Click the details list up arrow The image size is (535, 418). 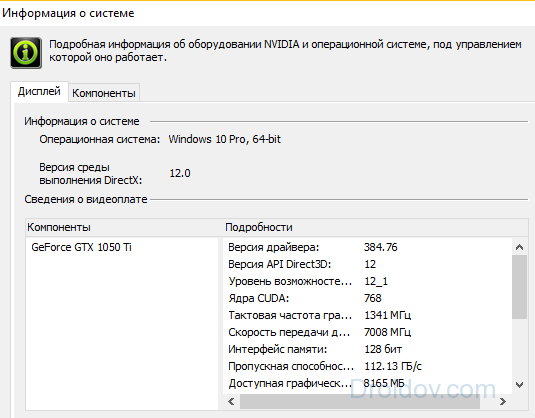(x=519, y=247)
